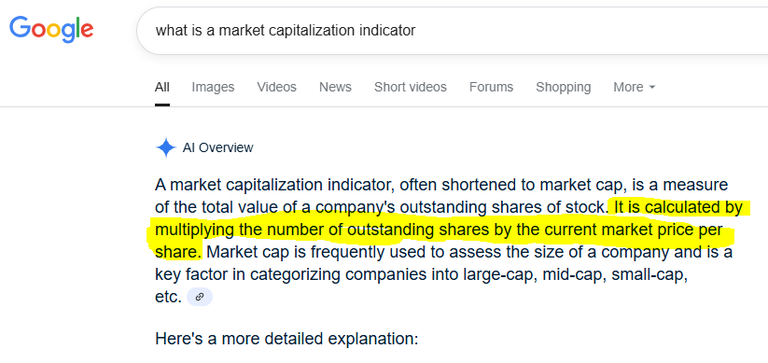
Task: Click 'Here's a more detailed explanation' text
Action: (x=287, y=339)
